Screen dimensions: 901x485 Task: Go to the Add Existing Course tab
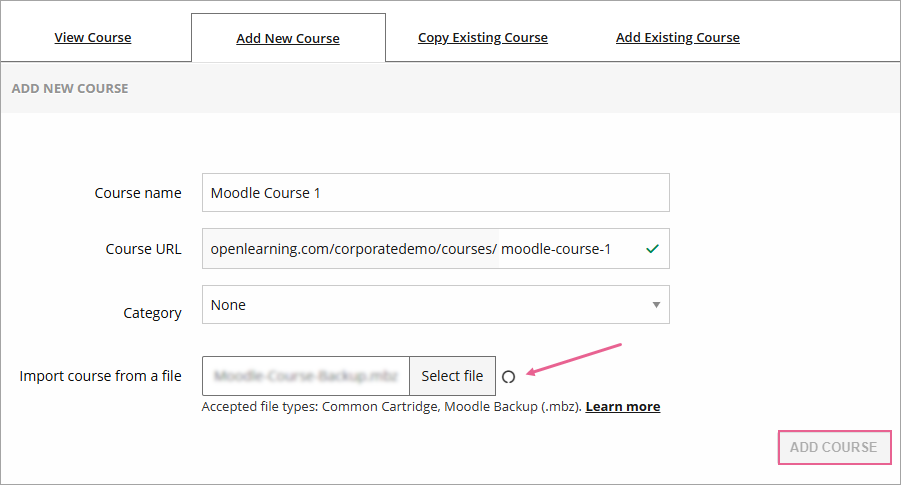point(678,38)
